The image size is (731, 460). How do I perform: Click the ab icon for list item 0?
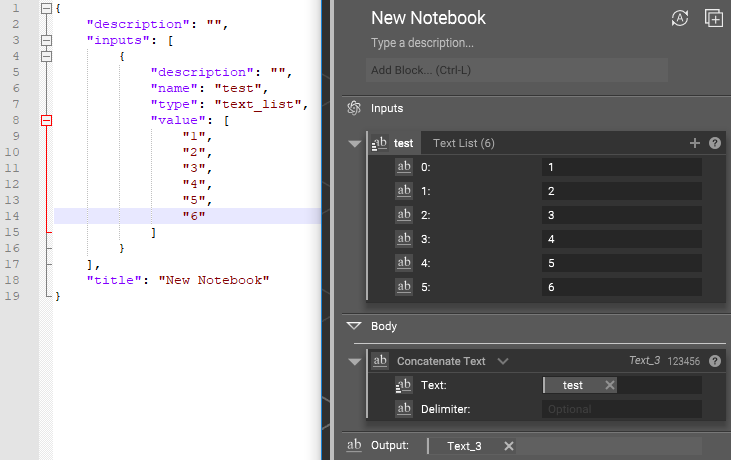tap(404, 167)
